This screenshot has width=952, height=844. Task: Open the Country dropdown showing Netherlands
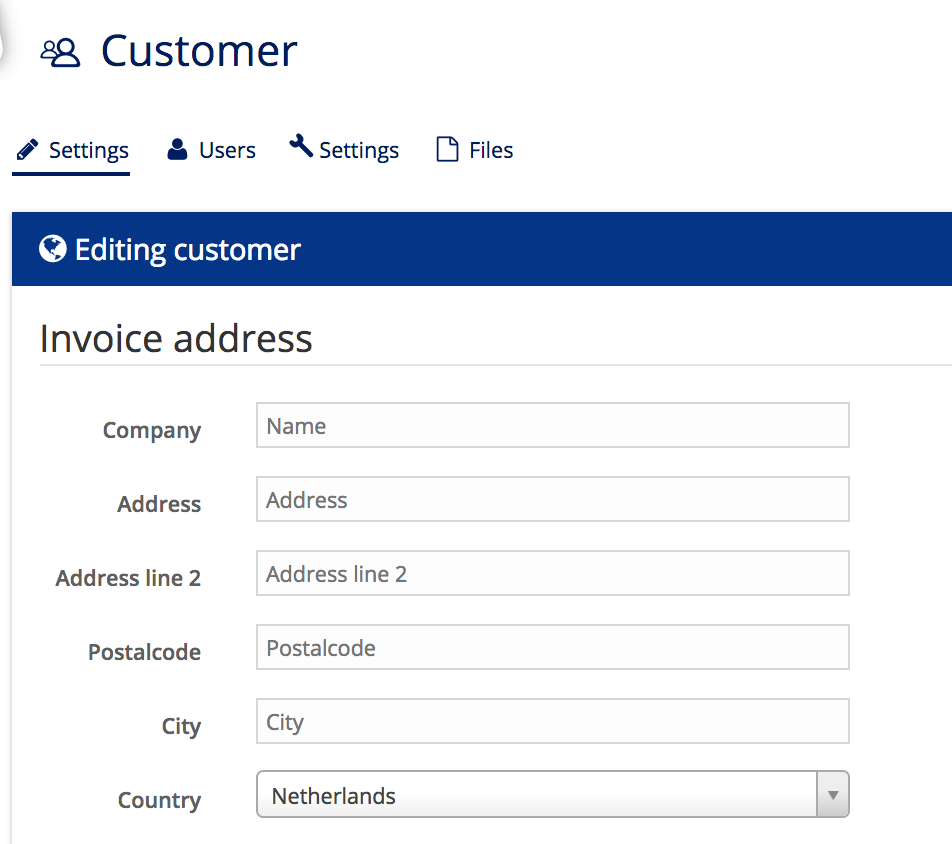click(552, 794)
